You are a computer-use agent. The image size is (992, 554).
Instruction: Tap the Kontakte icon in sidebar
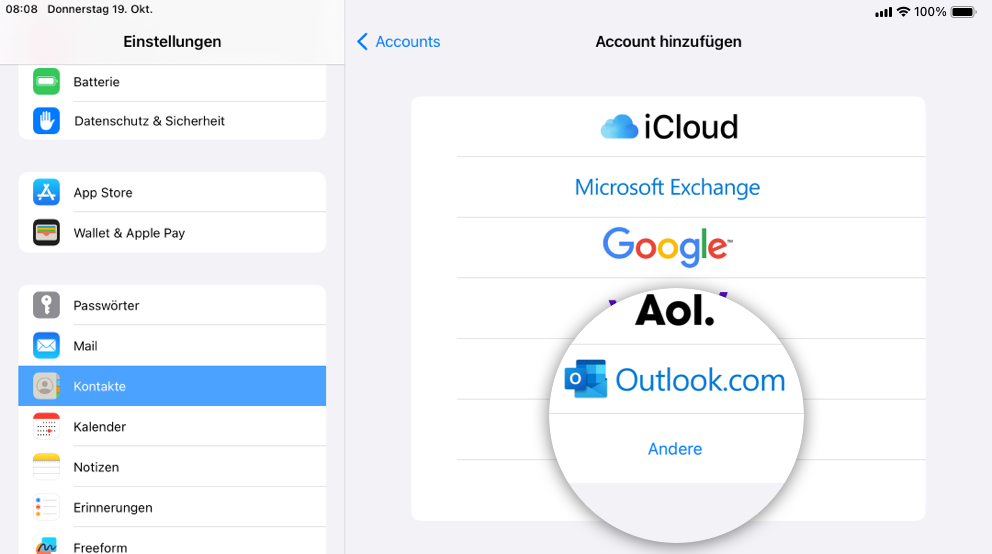46,386
